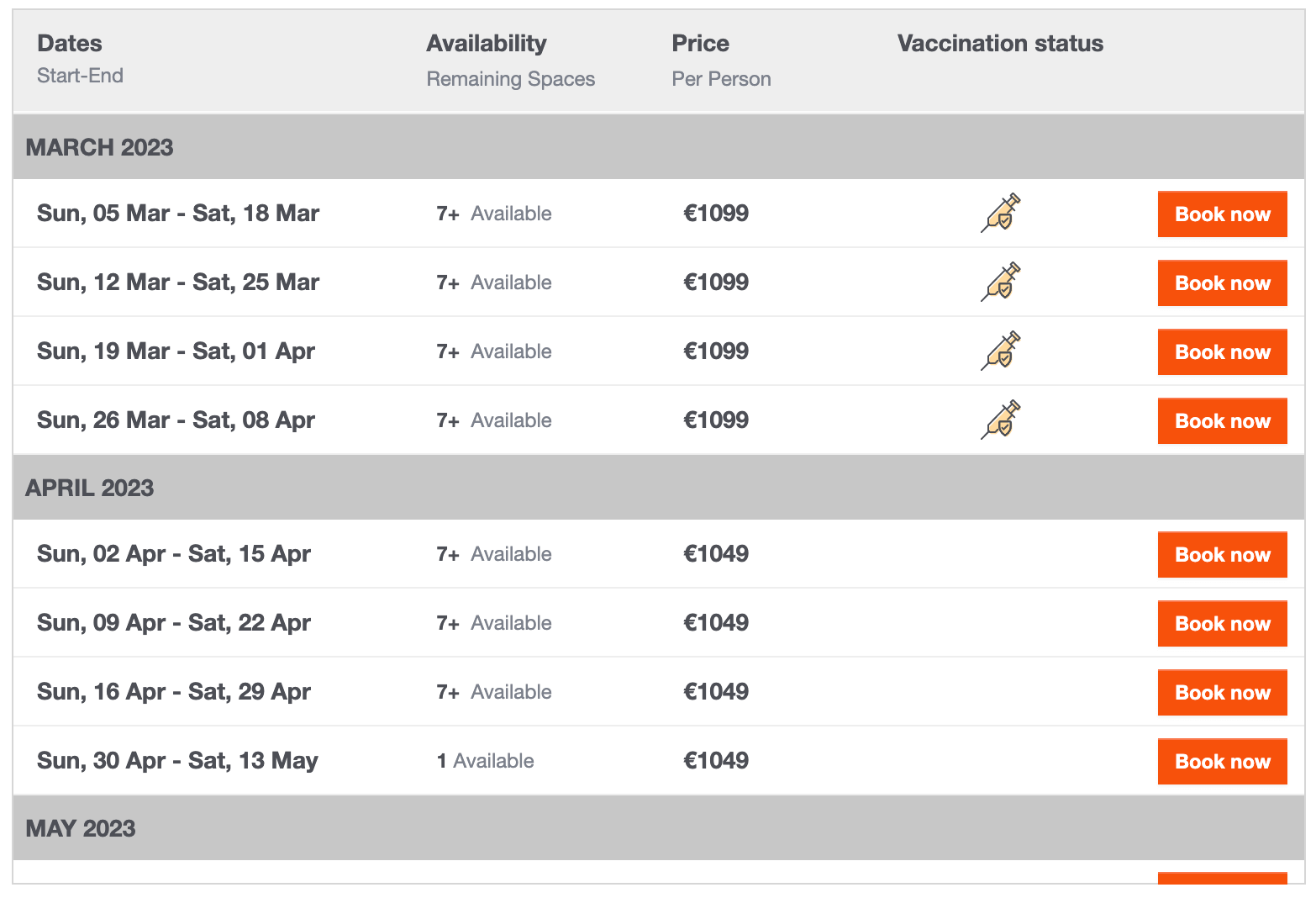Image resolution: width=1316 pixels, height=898 pixels.
Task: Click the Availability column heading
Action: click(486, 43)
